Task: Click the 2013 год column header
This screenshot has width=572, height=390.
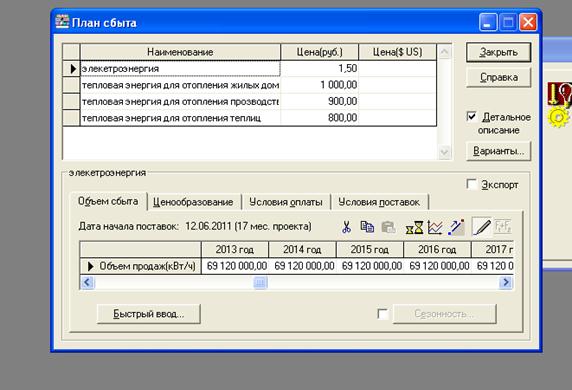Action: pyautogui.click(x=235, y=250)
